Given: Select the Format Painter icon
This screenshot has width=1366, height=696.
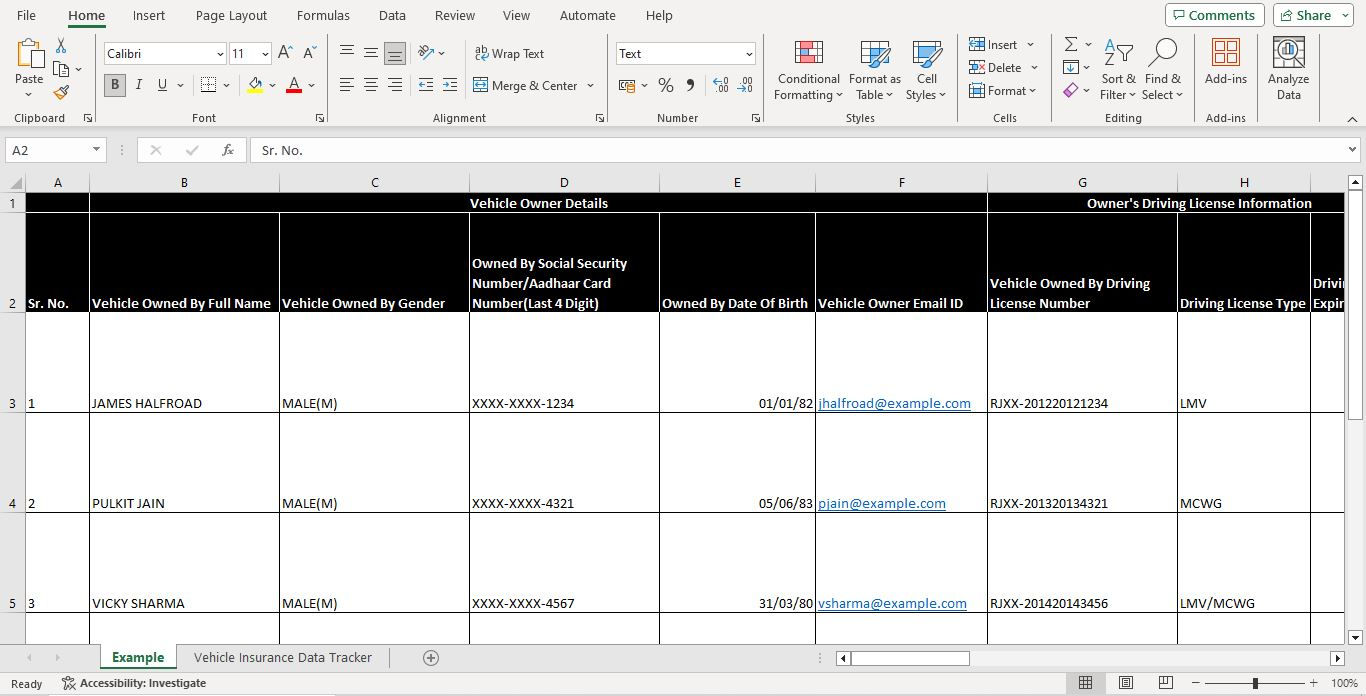Looking at the screenshot, I should (x=60, y=94).
